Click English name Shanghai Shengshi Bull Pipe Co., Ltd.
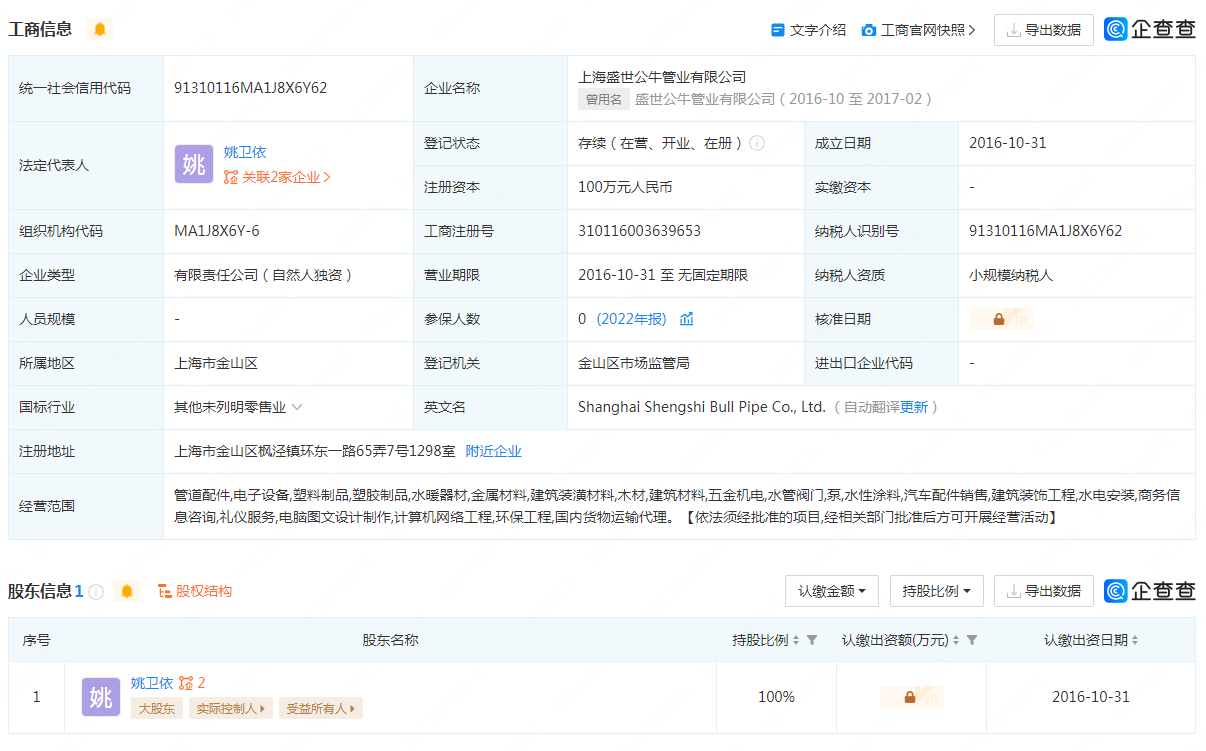1206x751 pixels. click(702, 407)
